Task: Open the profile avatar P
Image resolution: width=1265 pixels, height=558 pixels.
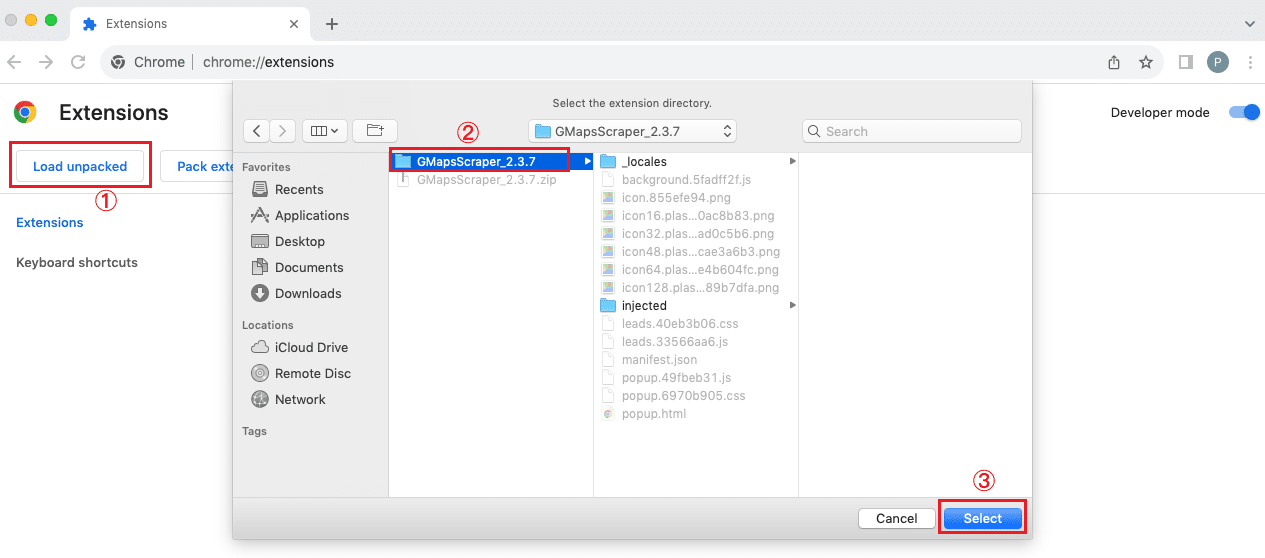Action: [x=1217, y=62]
